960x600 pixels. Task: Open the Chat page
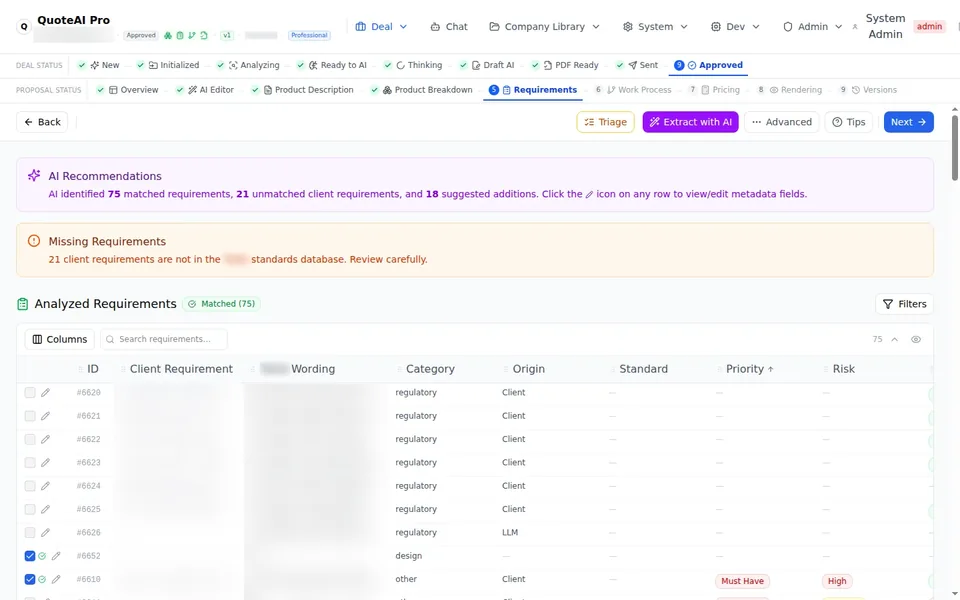click(x=449, y=27)
